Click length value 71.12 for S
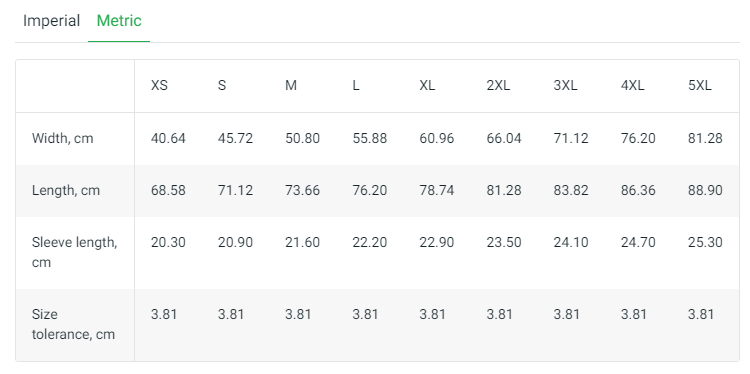Screen dimensions: 750x374 235,190
